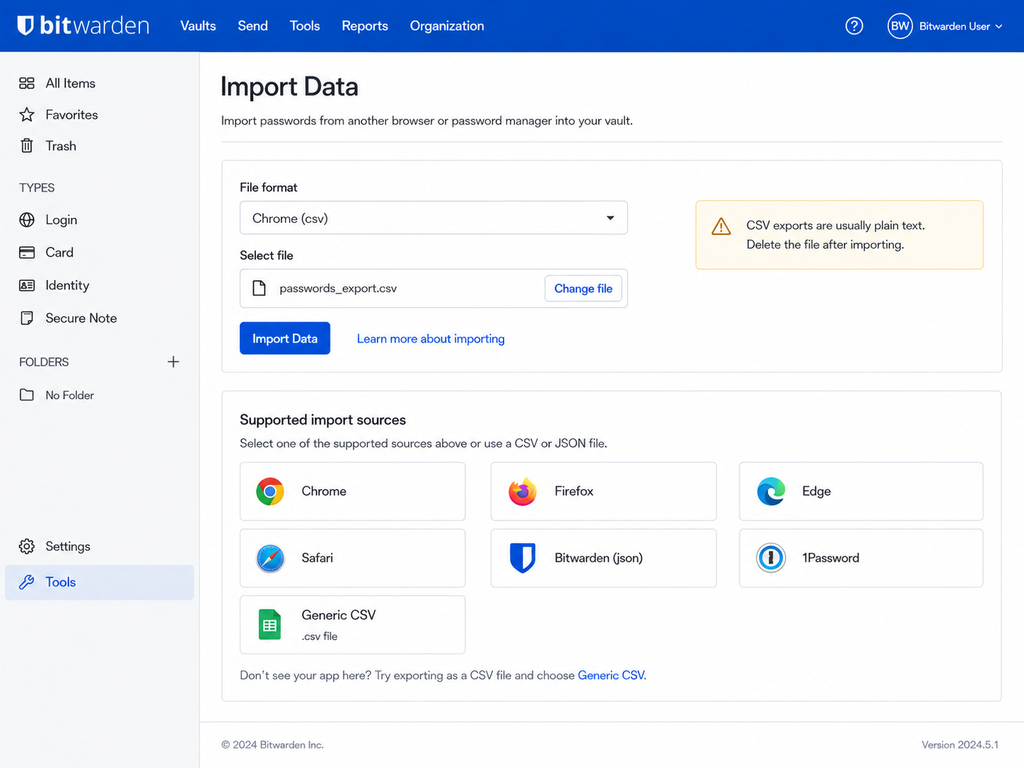Click the Favorites star icon
Image resolution: width=1024 pixels, height=768 pixels.
(27, 114)
